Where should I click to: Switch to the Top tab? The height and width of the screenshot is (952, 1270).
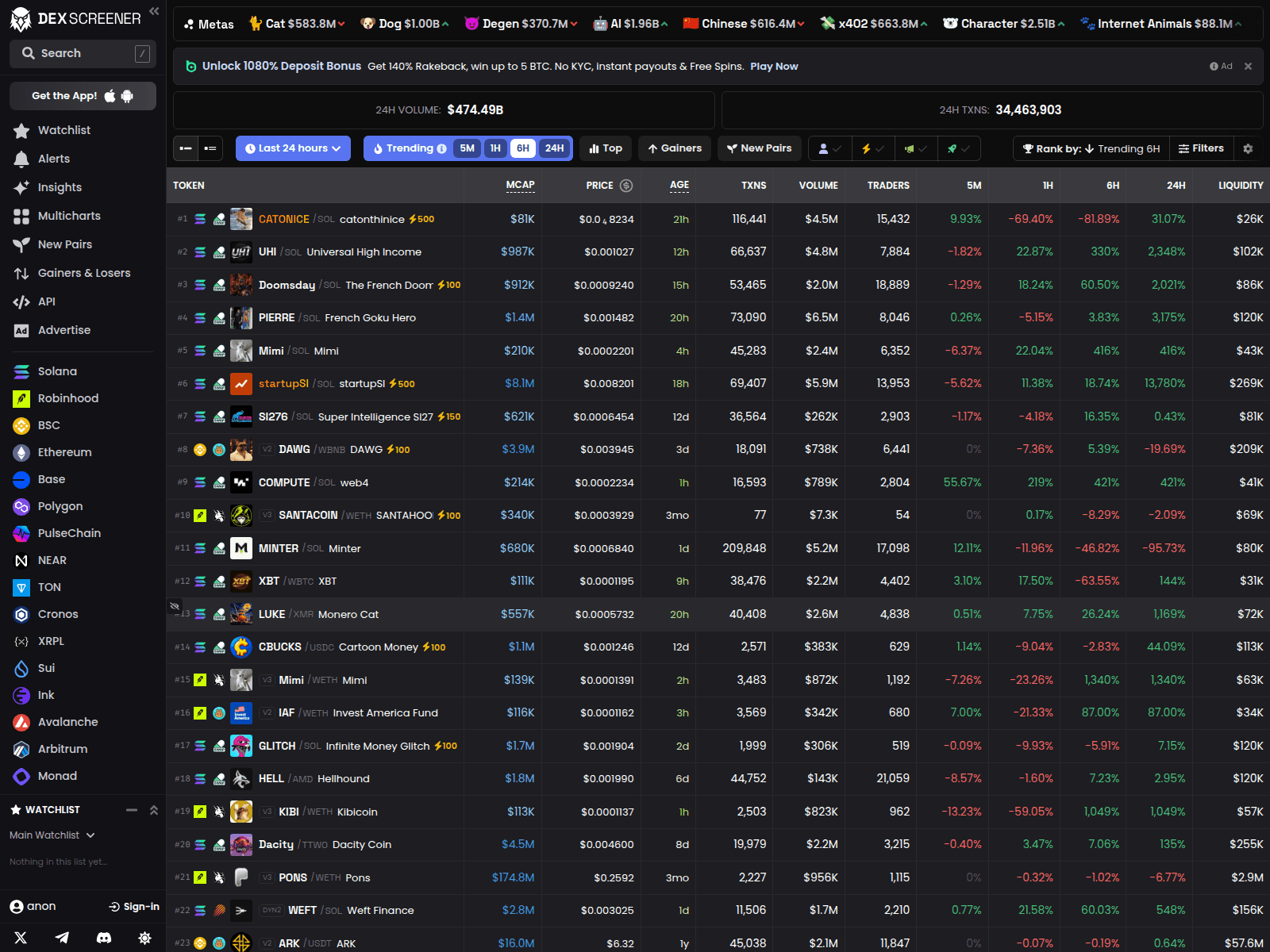(x=606, y=148)
